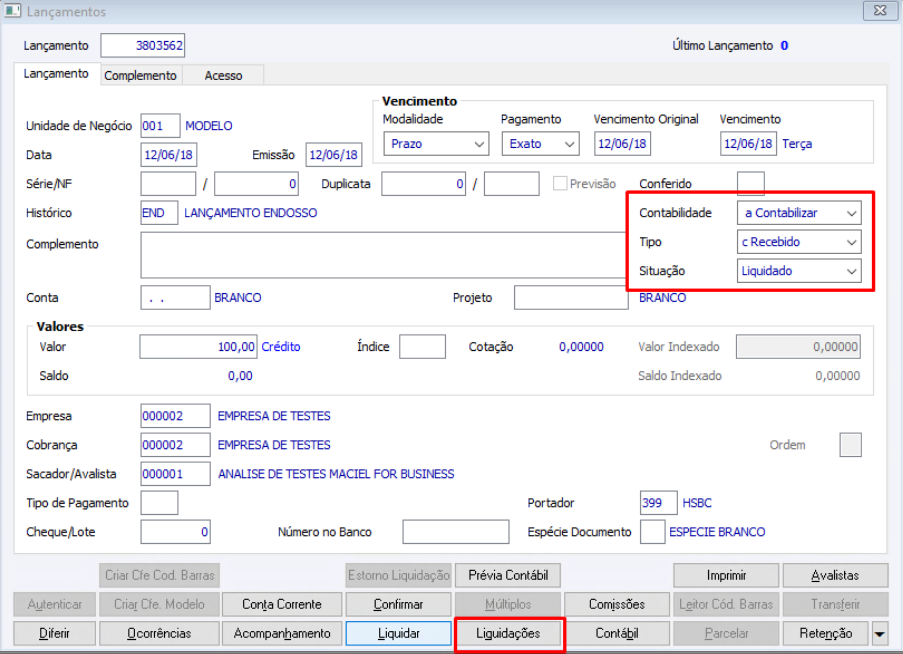903x654 pixels.
Task: Open the Complemento tab
Action: (x=140, y=75)
